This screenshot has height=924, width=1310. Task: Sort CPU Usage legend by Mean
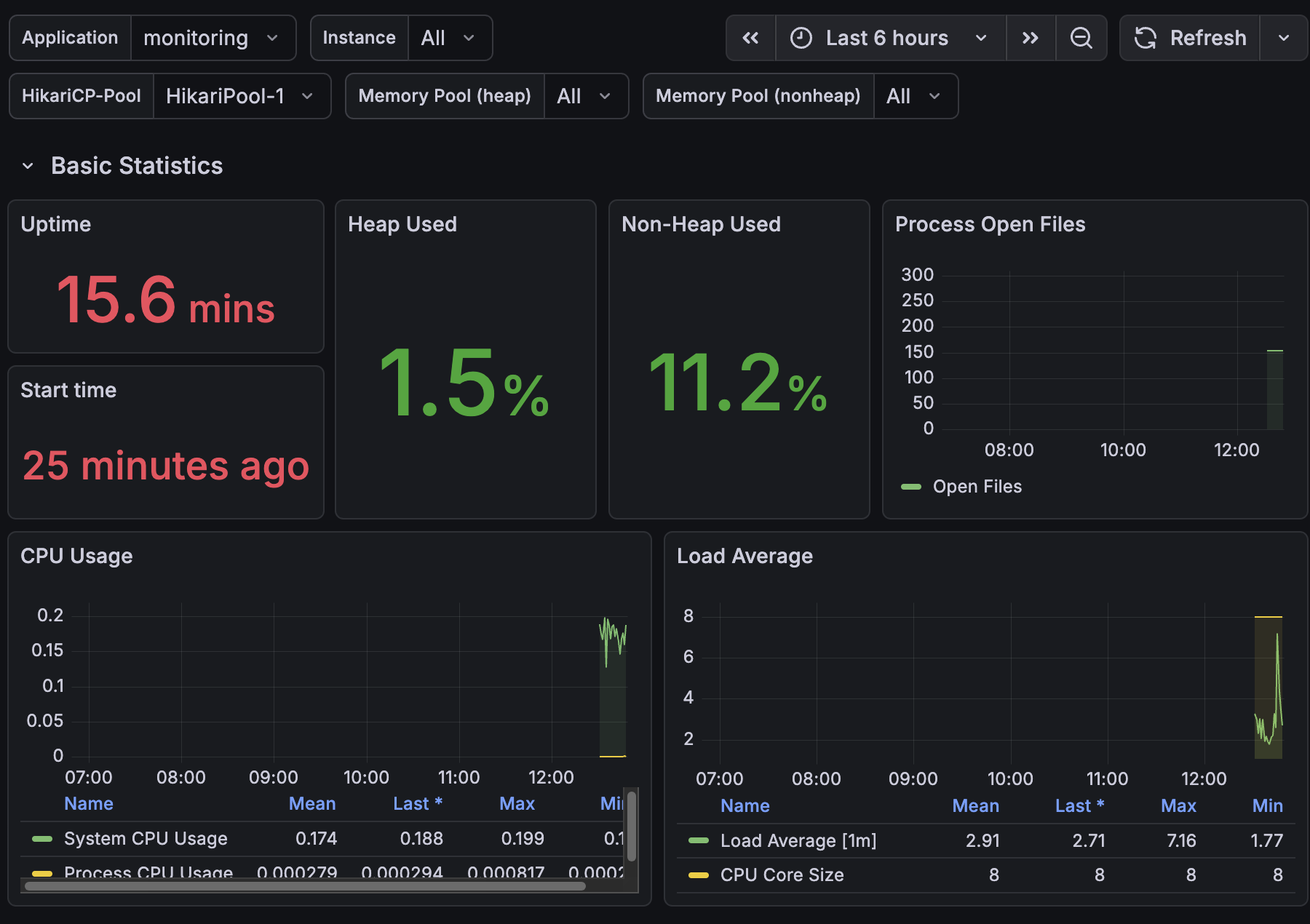(x=312, y=804)
